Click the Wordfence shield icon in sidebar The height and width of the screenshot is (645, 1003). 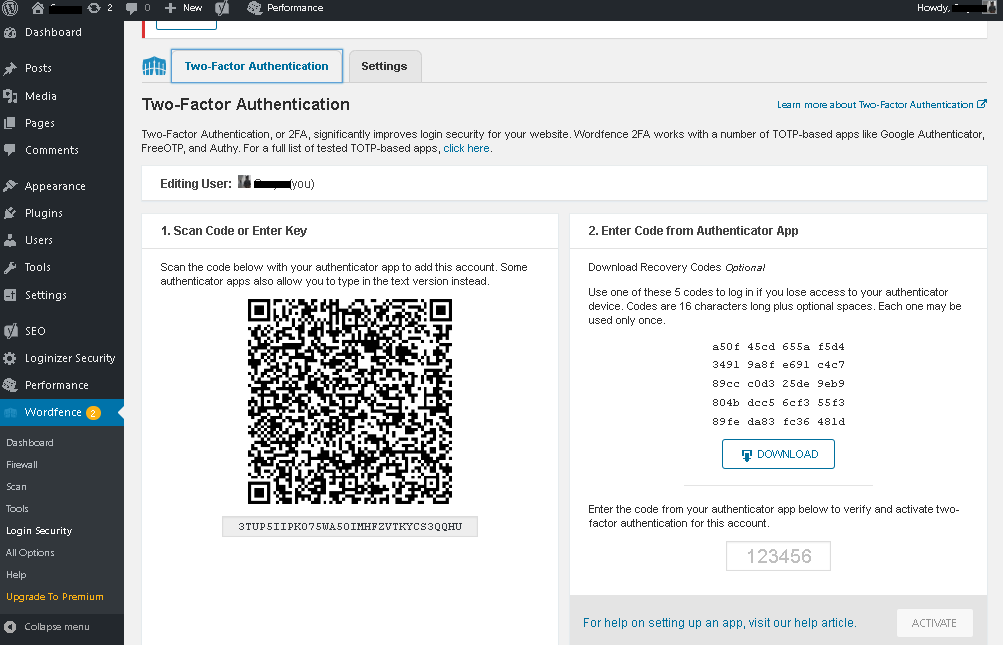tap(10, 413)
